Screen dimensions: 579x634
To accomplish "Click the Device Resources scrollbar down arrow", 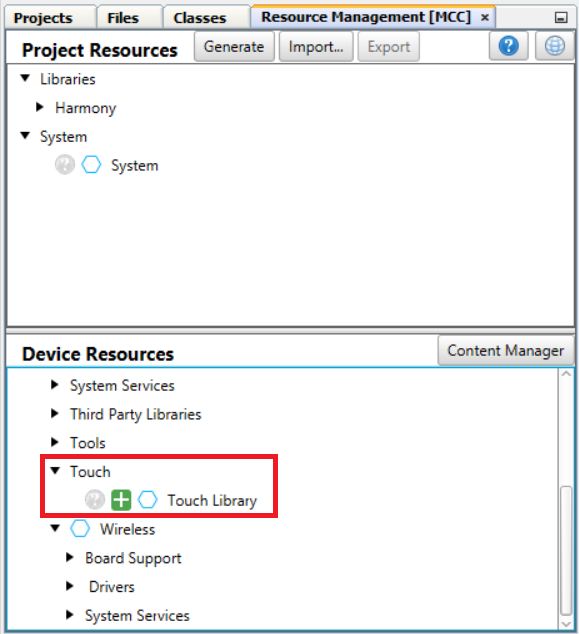I will point(566,624).
